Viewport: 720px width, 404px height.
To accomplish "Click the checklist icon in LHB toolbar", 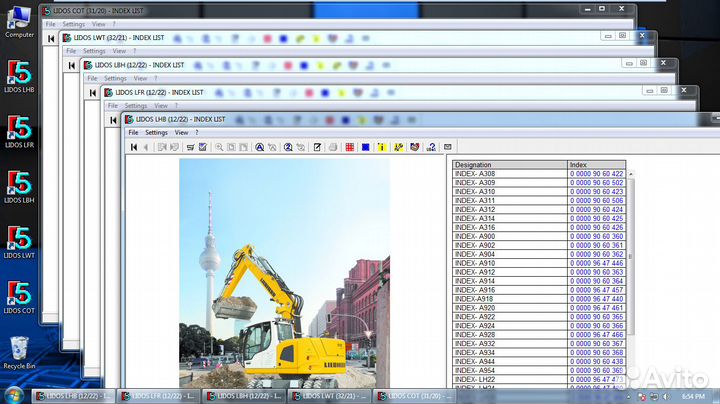I will coord(202,147).
